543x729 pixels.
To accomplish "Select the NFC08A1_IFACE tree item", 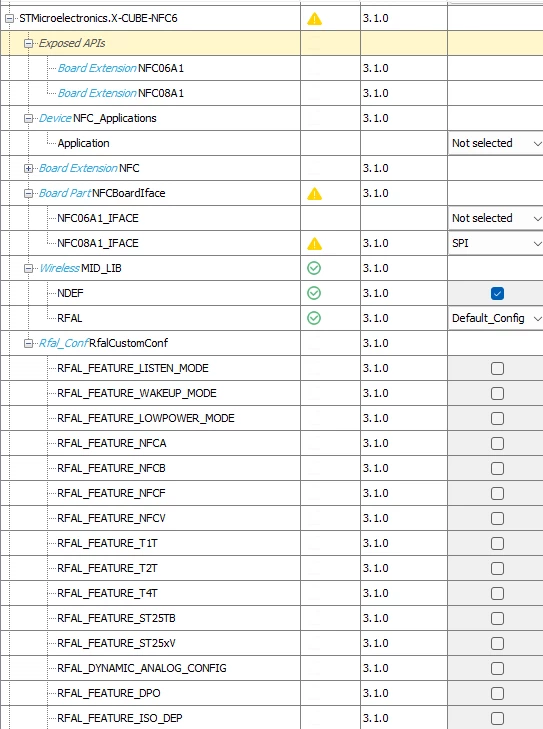I will point(98,243).
